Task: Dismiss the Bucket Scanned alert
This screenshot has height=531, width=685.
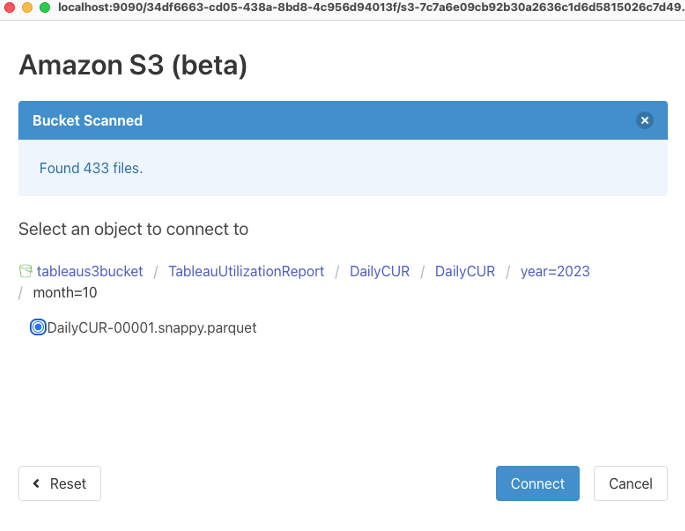Action: click(645, 120)
